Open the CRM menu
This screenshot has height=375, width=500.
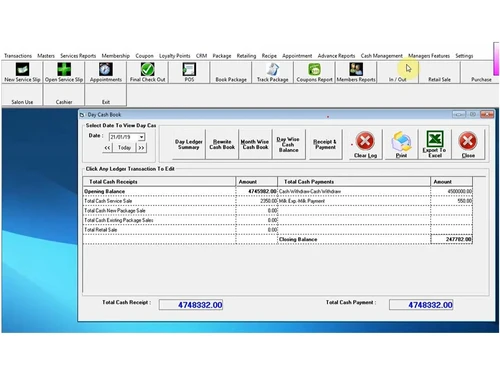201,56
